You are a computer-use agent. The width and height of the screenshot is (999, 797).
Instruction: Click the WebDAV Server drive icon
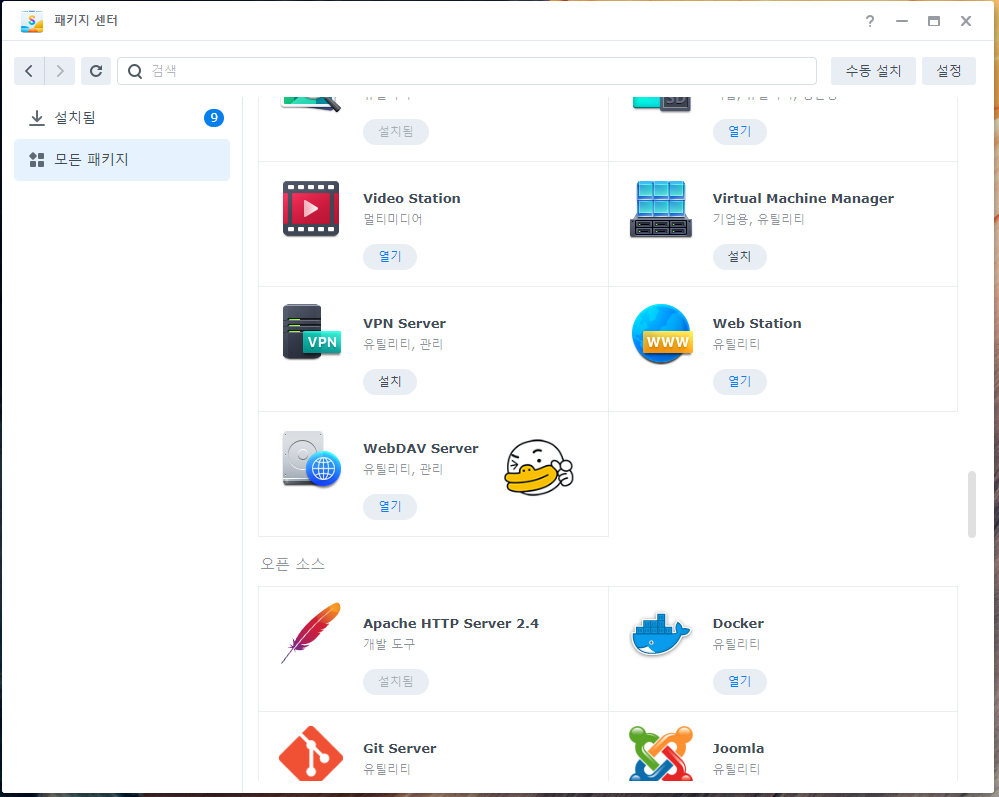[312, 459]
